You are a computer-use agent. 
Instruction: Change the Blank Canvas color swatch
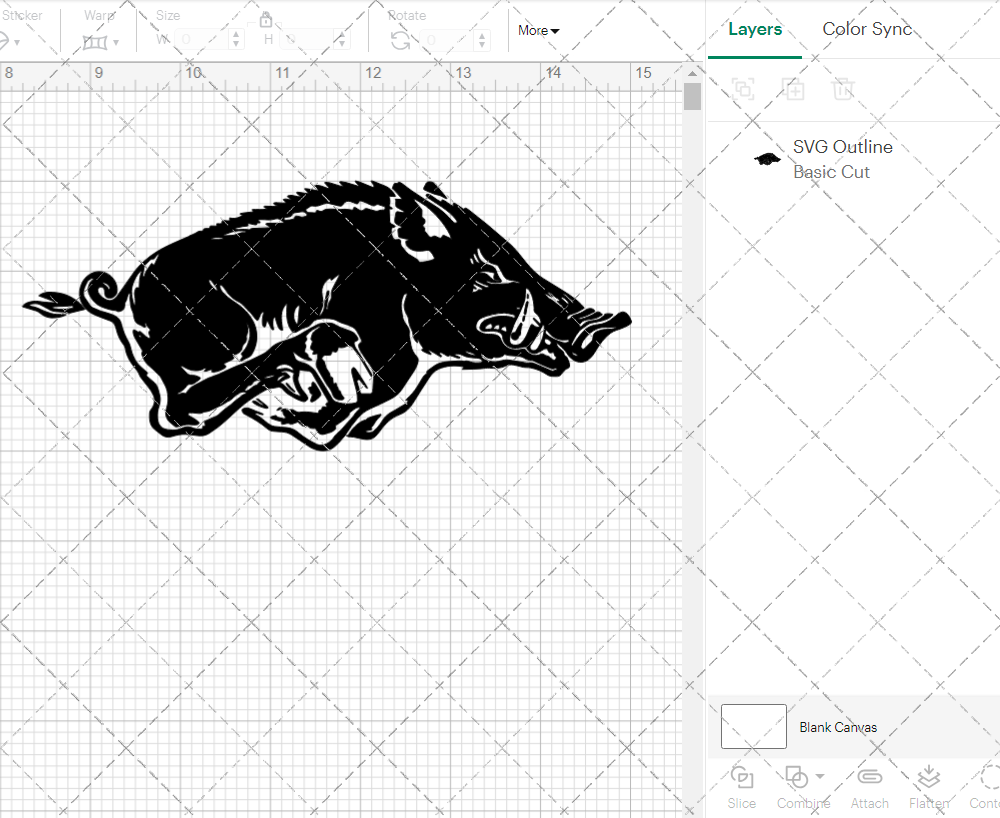click(x=753, y=727)
